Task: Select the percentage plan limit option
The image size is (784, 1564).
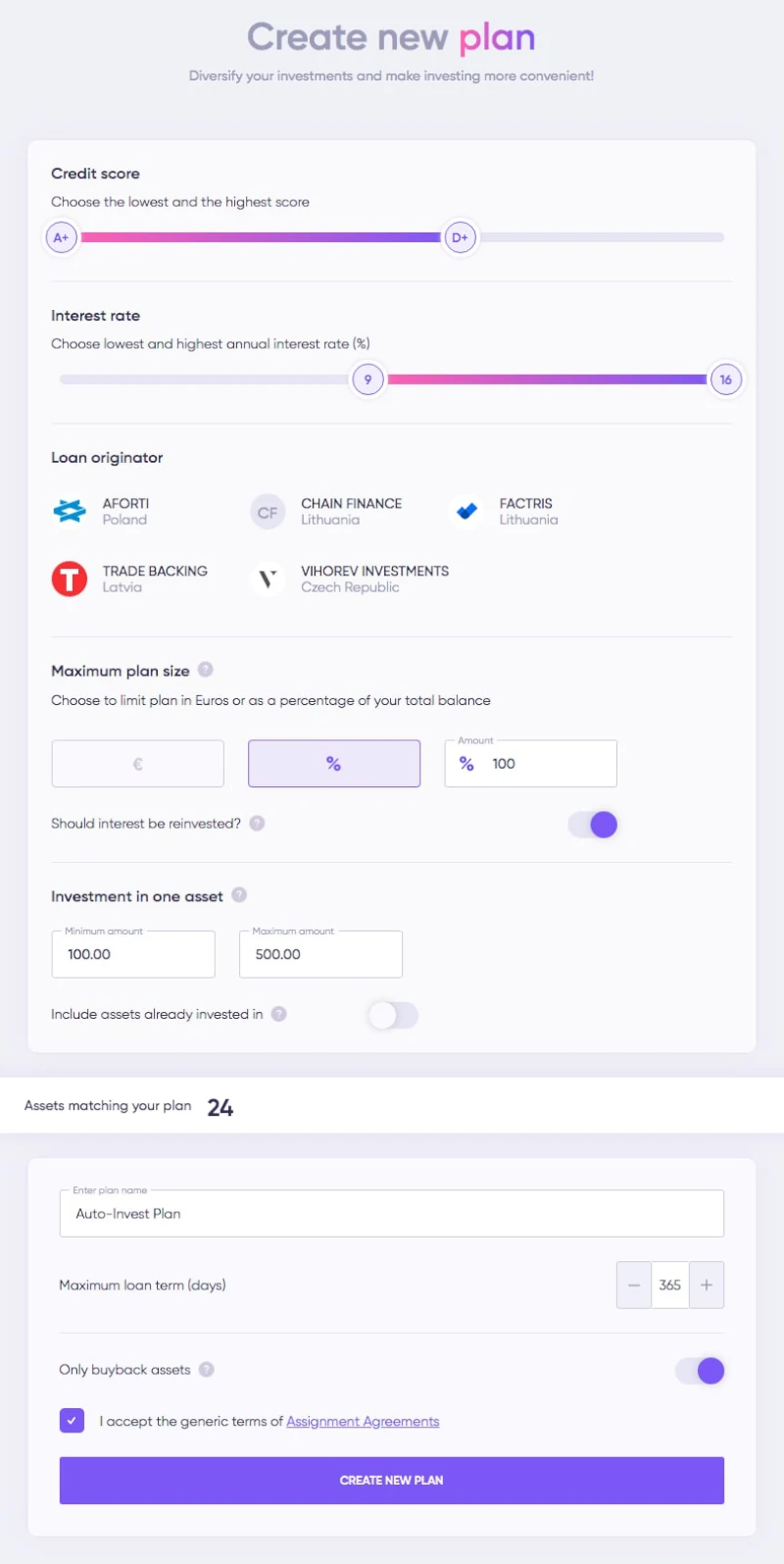Action: 334,764
